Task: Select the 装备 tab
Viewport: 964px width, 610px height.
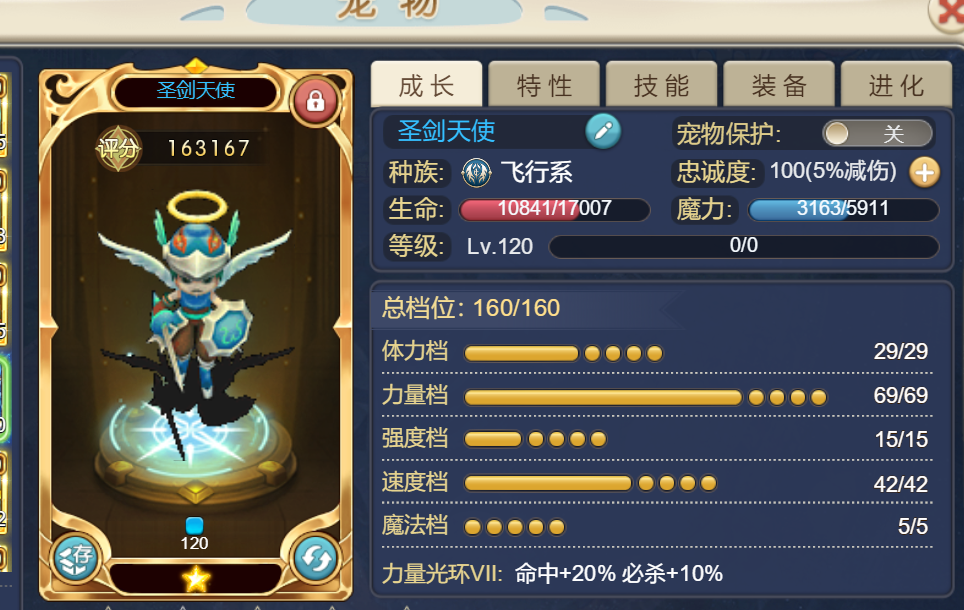Action: 779,85
